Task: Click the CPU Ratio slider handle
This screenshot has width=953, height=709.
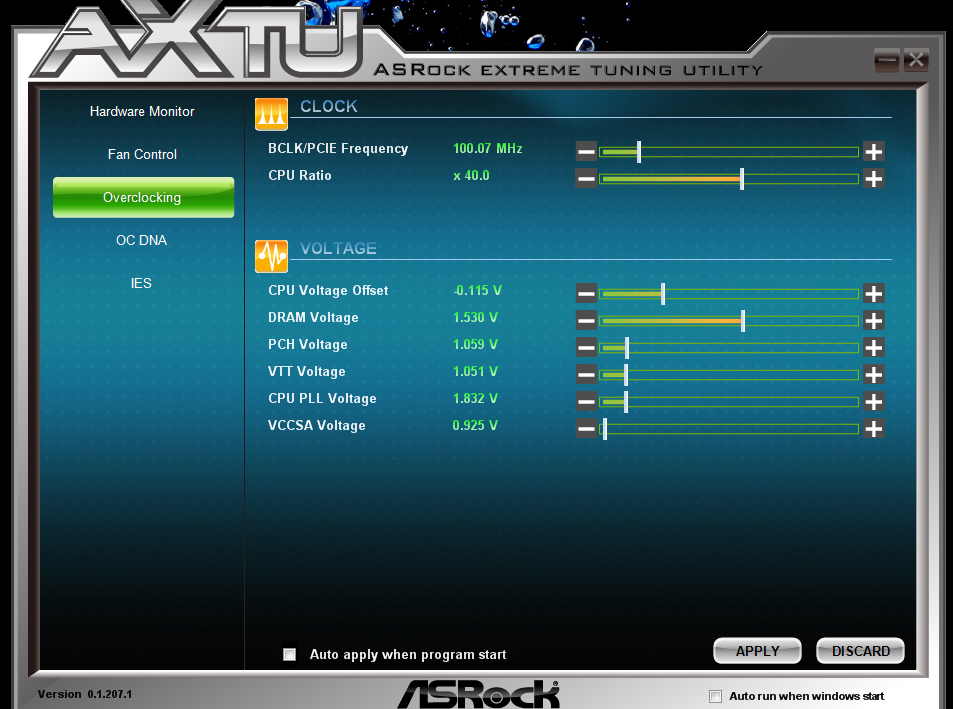Action: pos(742,179)
